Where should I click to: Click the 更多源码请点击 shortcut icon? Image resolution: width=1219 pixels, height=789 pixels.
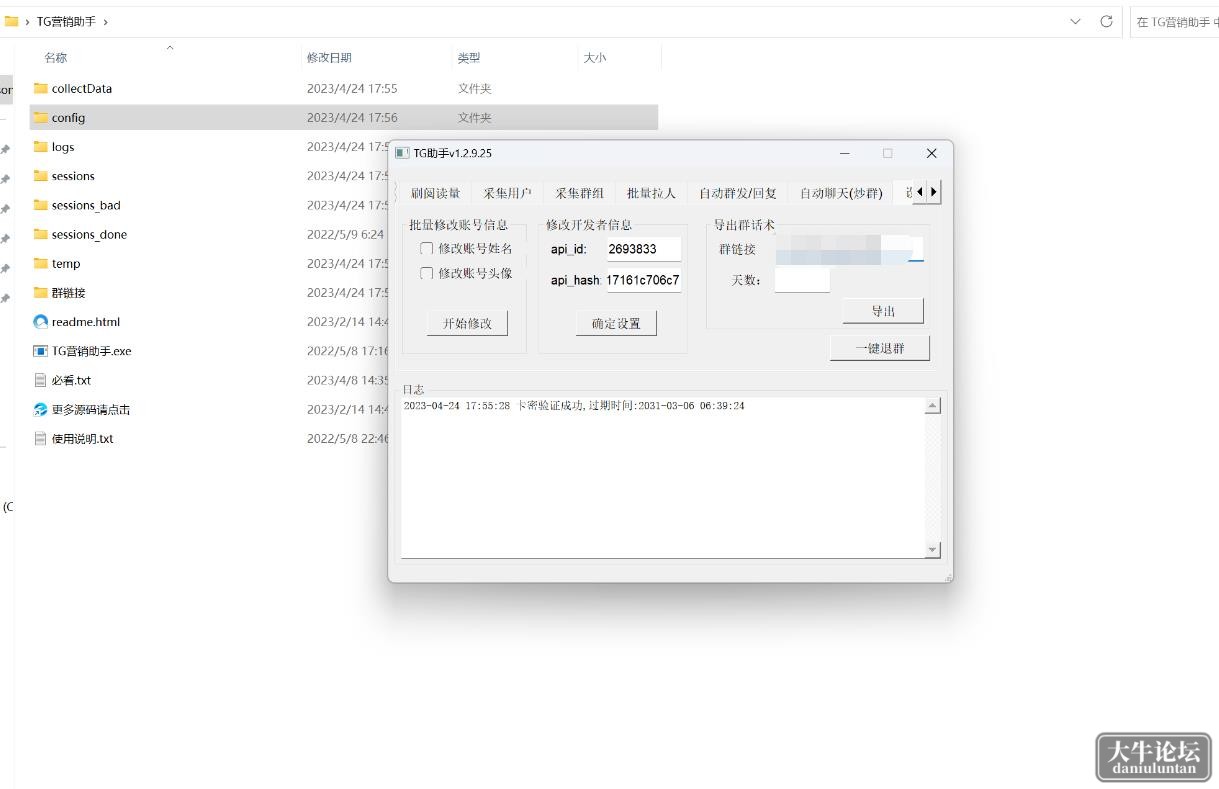(41, 409)
